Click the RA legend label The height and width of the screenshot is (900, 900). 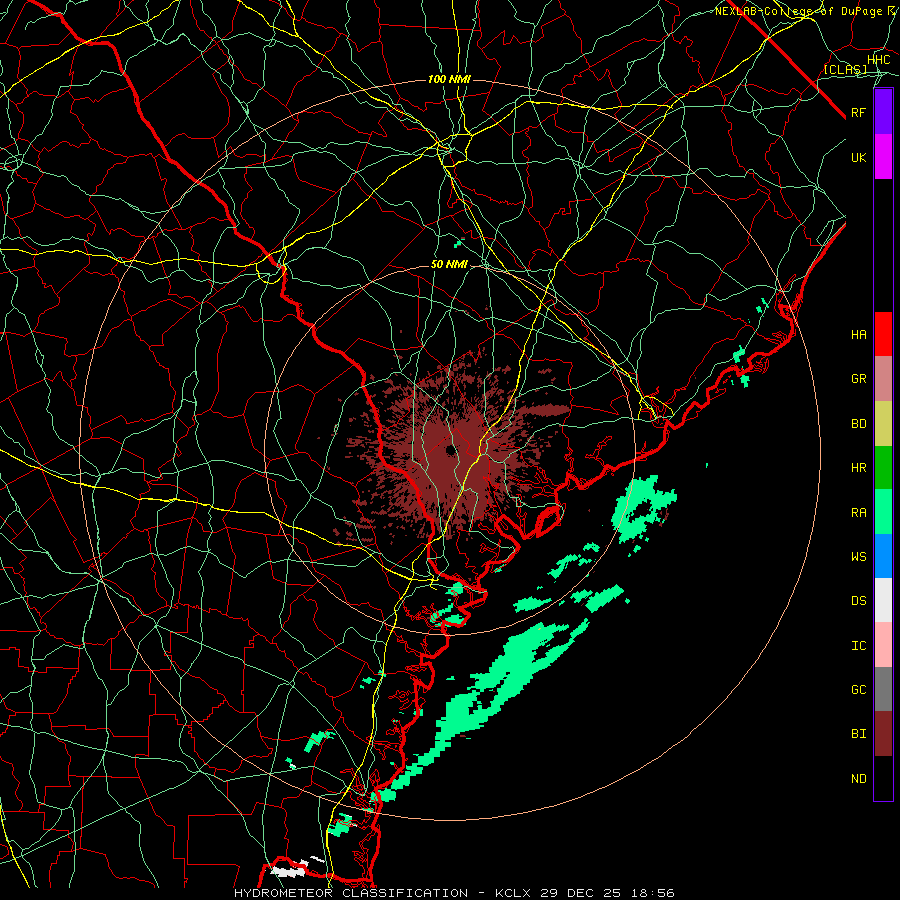tap(859, 513)
